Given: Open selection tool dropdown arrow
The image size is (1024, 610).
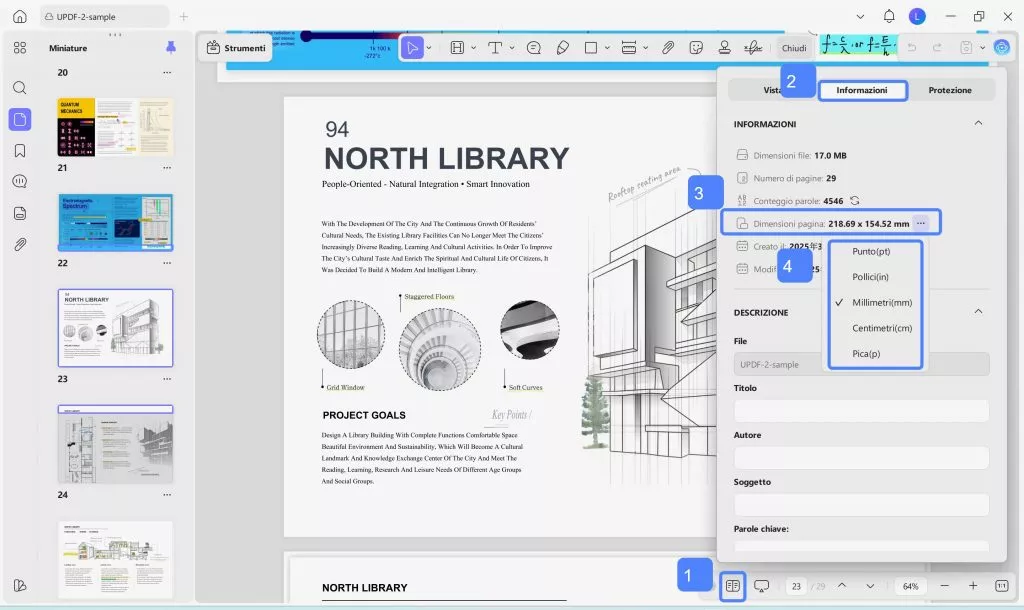Looking at the screenshot, I should 429,48.
